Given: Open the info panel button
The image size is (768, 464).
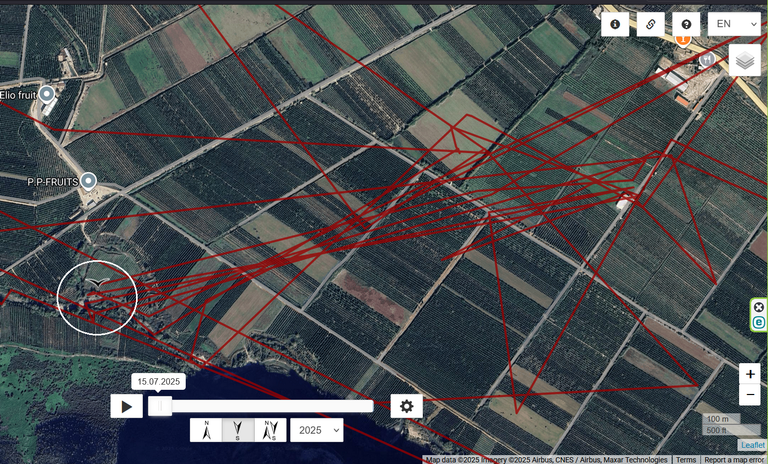Looking at the screenshot, I should tap(615, 24).
